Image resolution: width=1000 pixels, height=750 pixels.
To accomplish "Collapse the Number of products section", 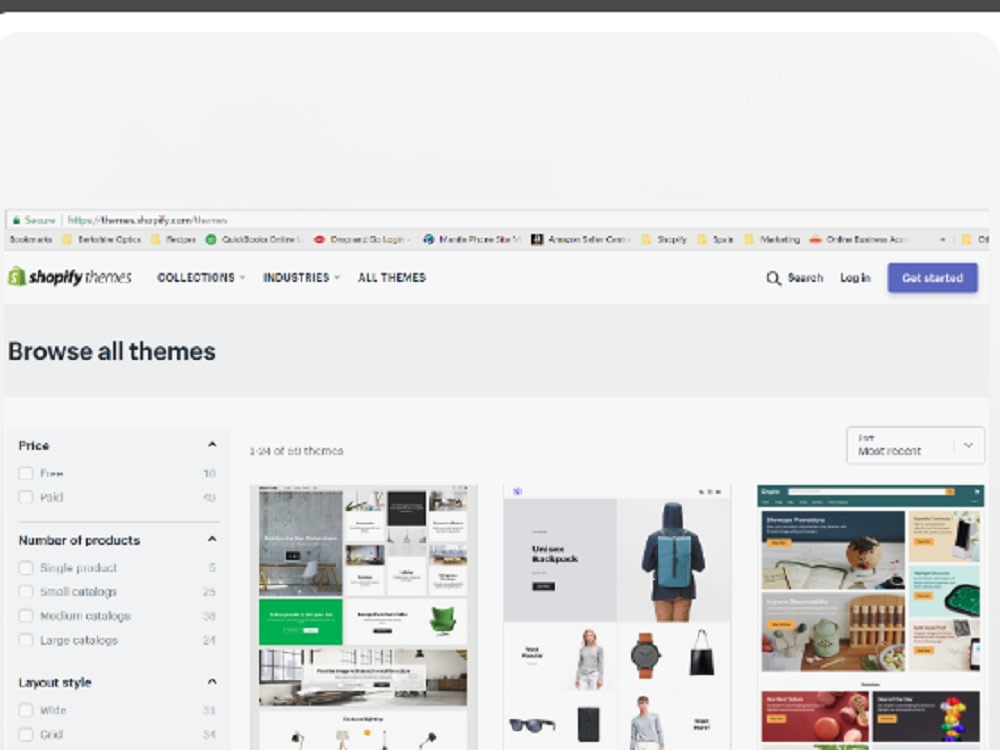I will 212,540.
